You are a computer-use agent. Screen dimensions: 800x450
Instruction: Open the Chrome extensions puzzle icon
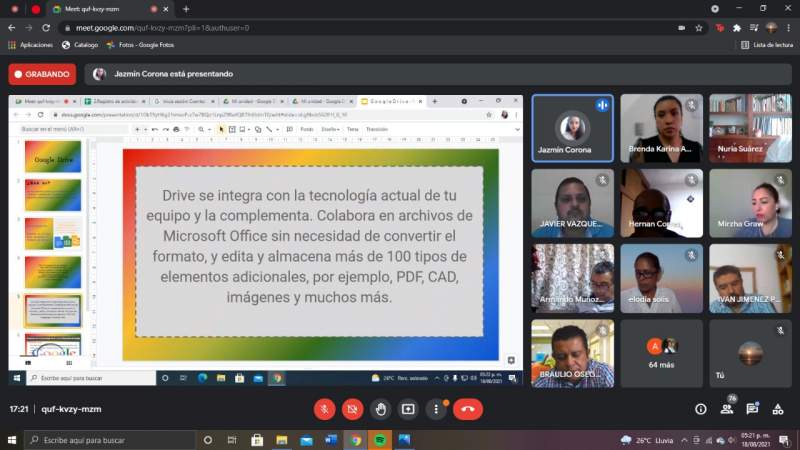click(x=737, y=28)
